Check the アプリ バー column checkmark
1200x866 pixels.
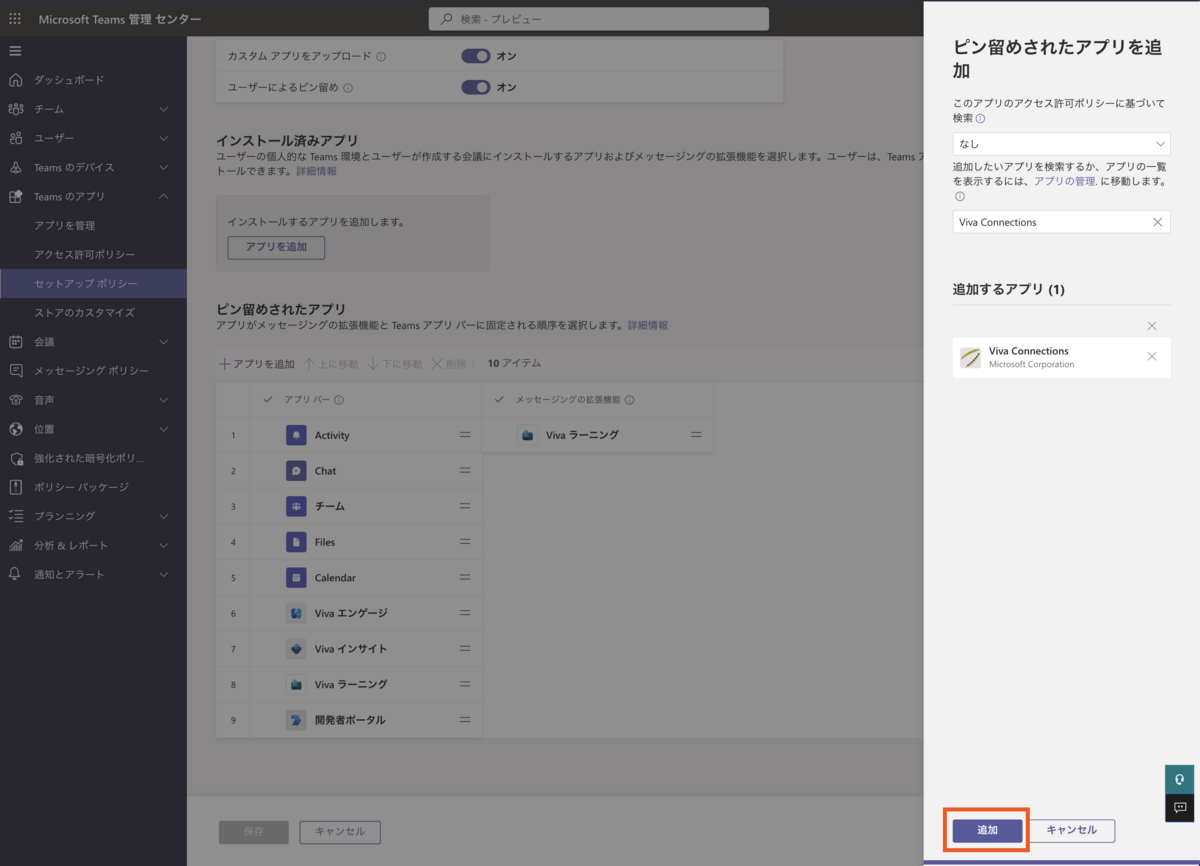[267, 399]
